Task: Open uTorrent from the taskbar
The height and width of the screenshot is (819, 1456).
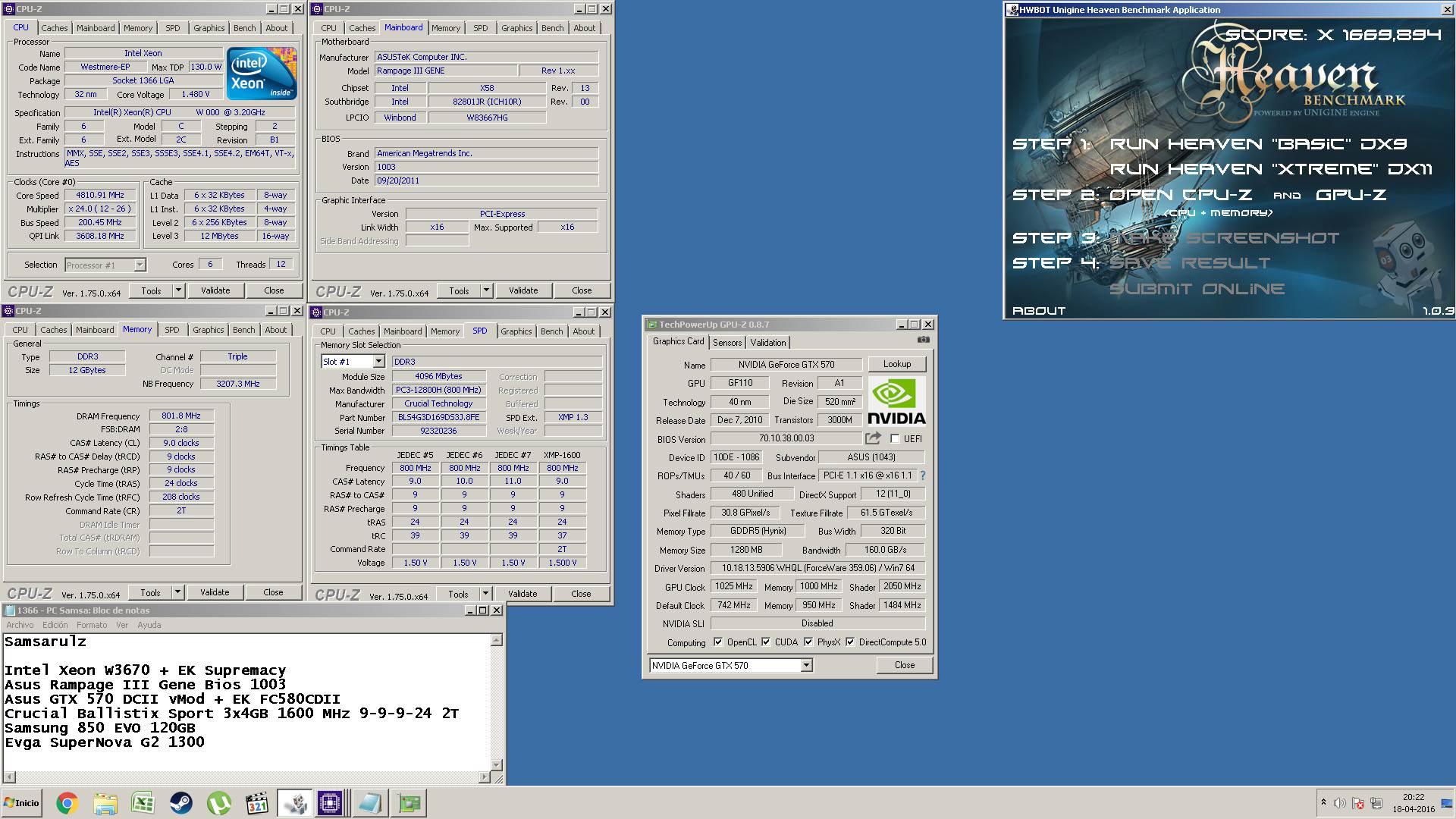Action: [219, 803]
